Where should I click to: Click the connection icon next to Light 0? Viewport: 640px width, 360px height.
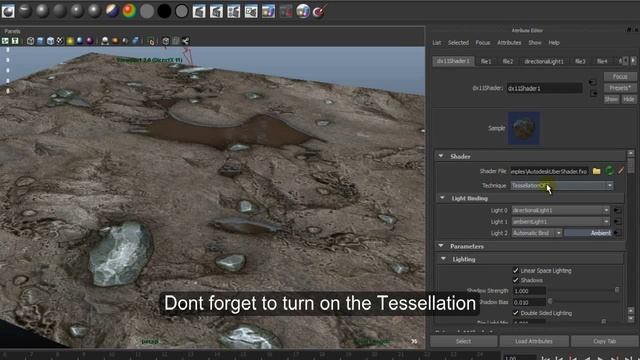[x=617, y=211]
